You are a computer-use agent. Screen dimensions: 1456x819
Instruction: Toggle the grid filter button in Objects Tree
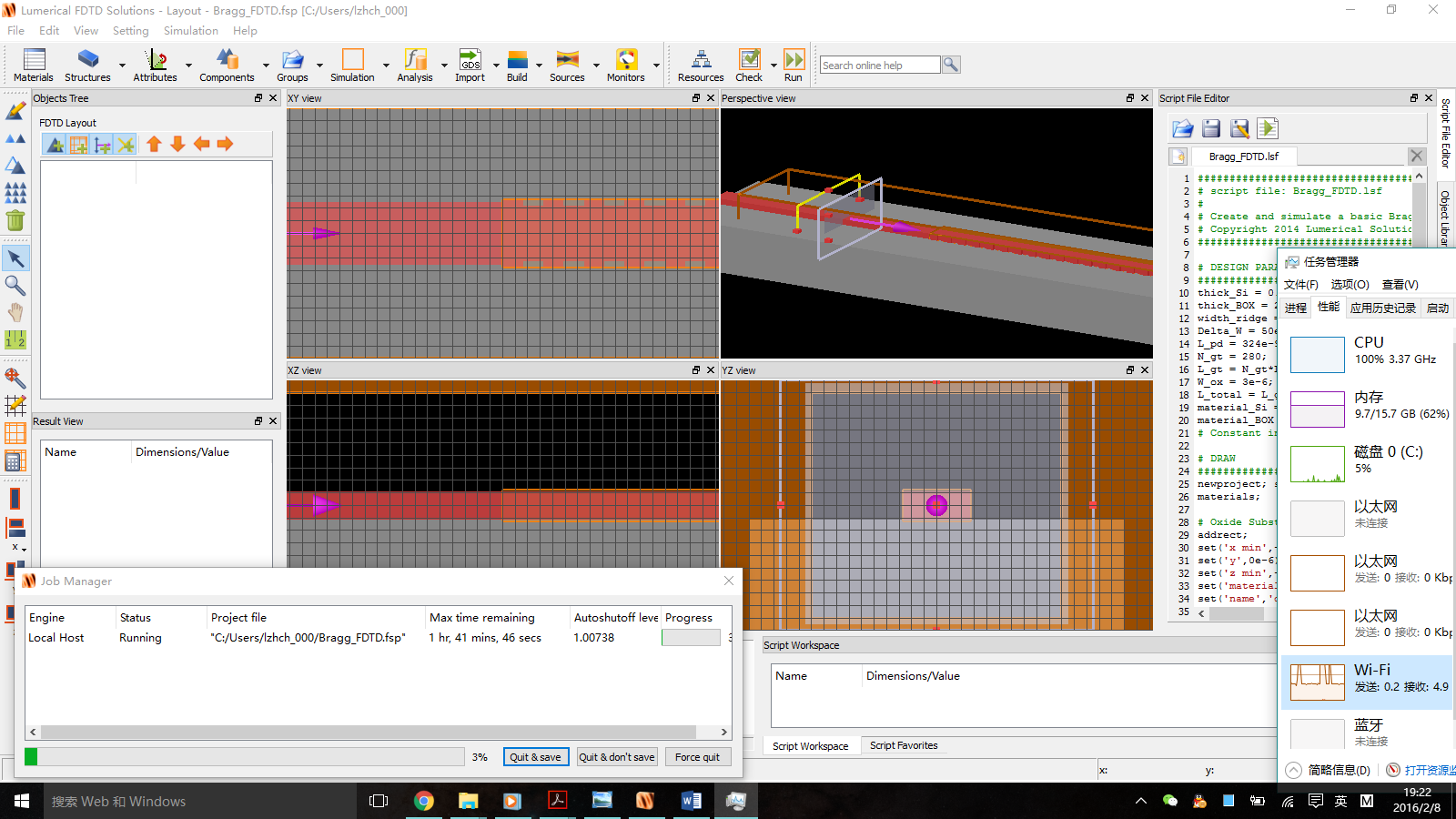pyautogui.click(x=78, y=144)
